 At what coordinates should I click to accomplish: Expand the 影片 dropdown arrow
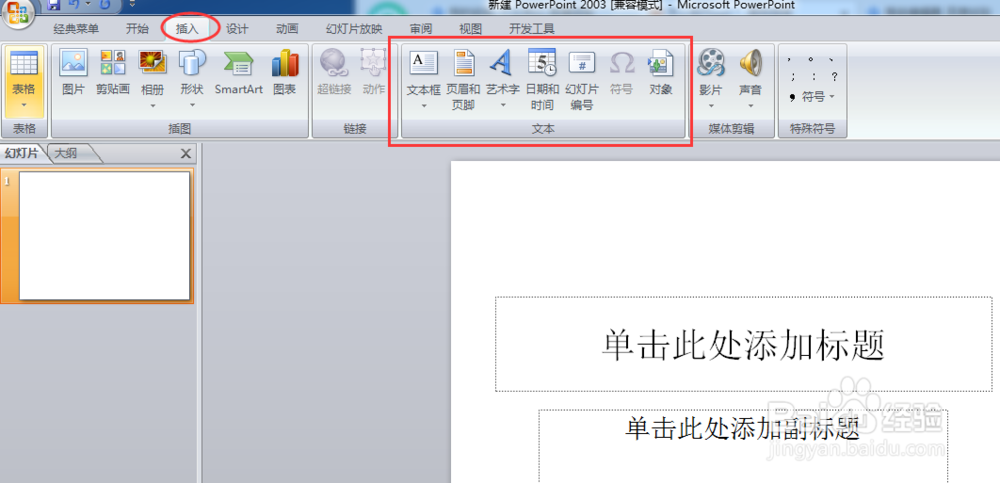(710, 106)
